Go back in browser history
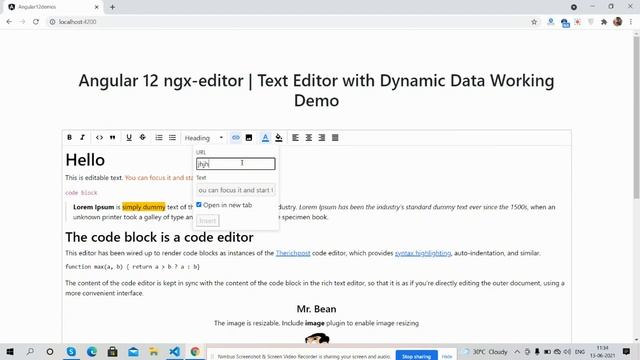This screenshot has width=640, height=360. (9, 22)
